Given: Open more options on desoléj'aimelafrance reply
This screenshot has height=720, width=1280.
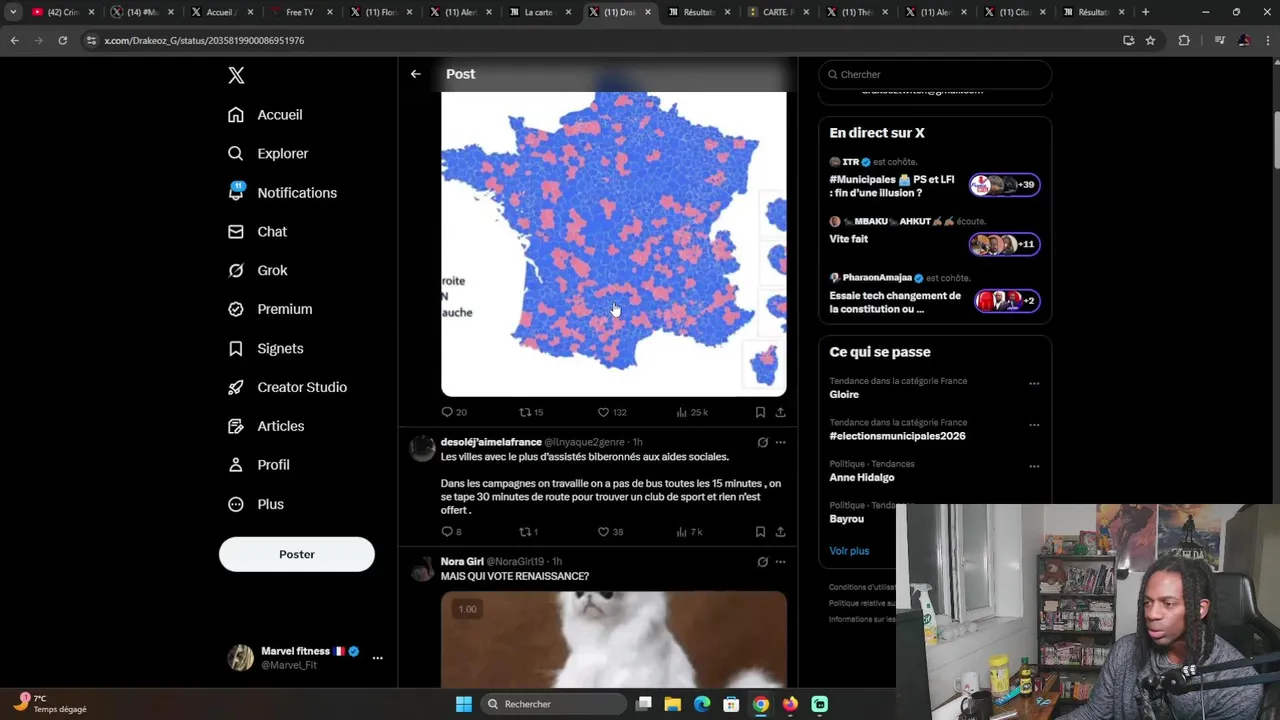Looking at the screenshot, I should click(x=780, y=442).
